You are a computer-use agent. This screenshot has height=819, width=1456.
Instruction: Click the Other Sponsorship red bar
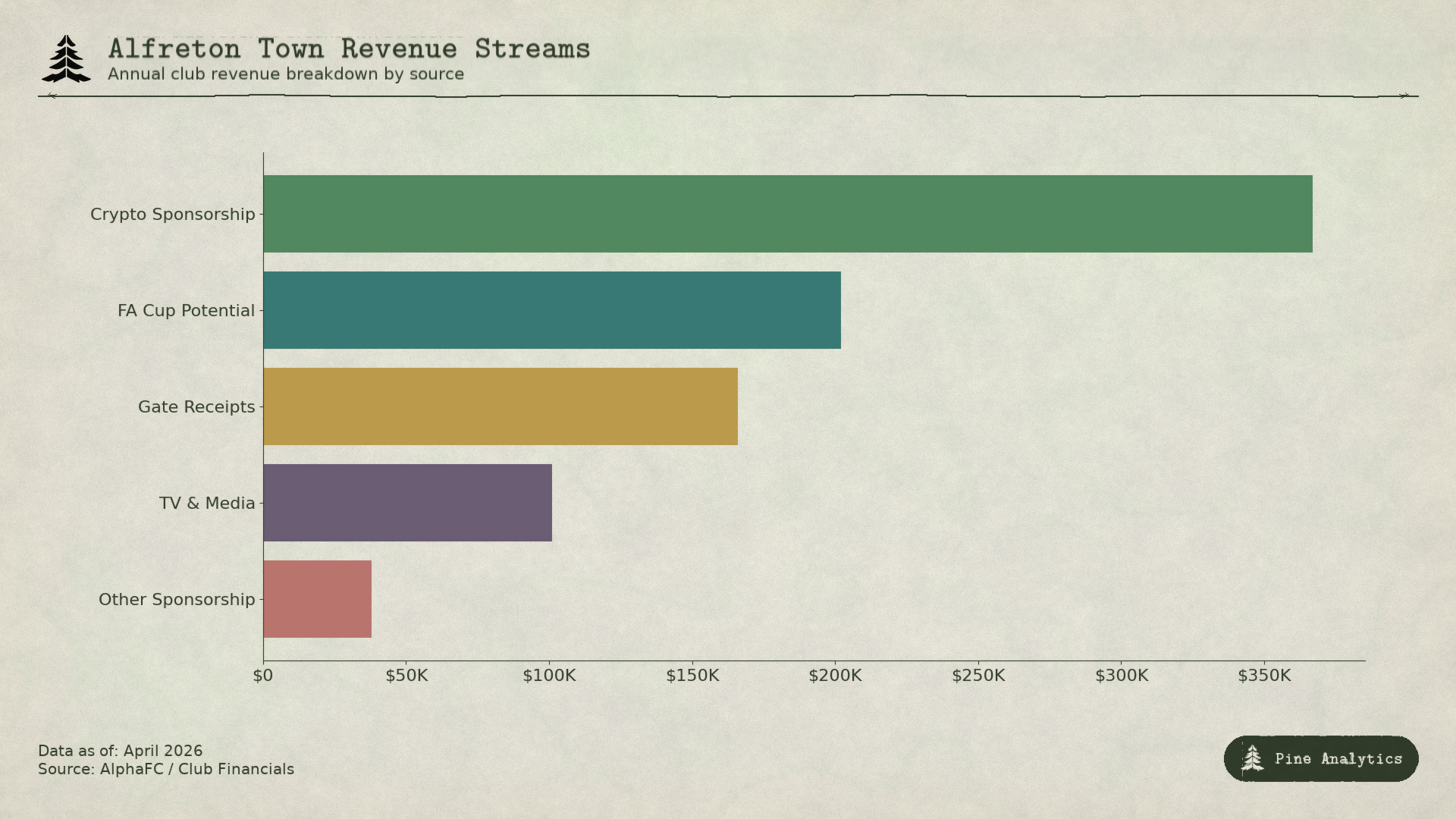click(x=317, y=599)
